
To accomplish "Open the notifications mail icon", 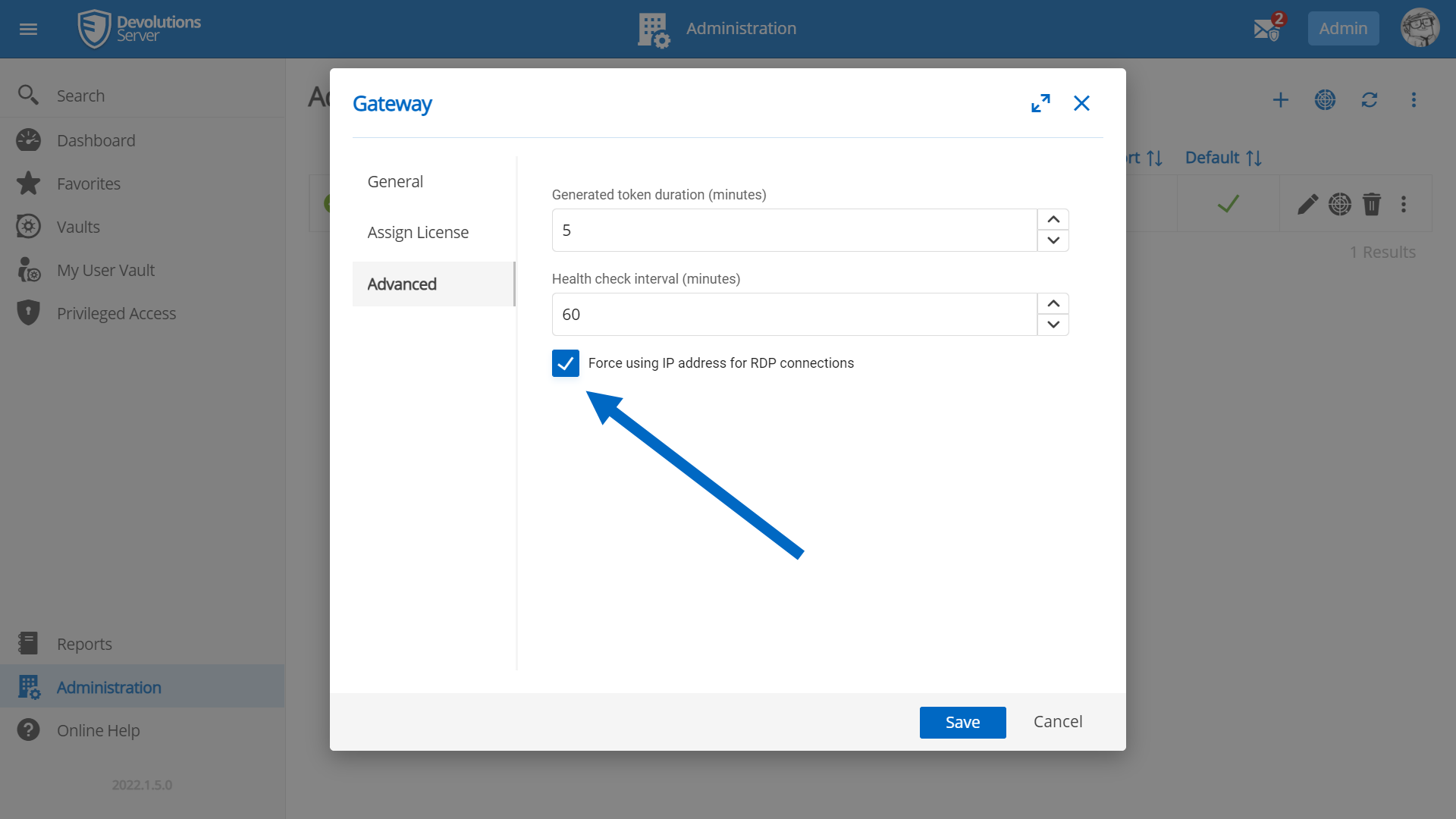I will pyautogui.click(x=1266, y=29).
